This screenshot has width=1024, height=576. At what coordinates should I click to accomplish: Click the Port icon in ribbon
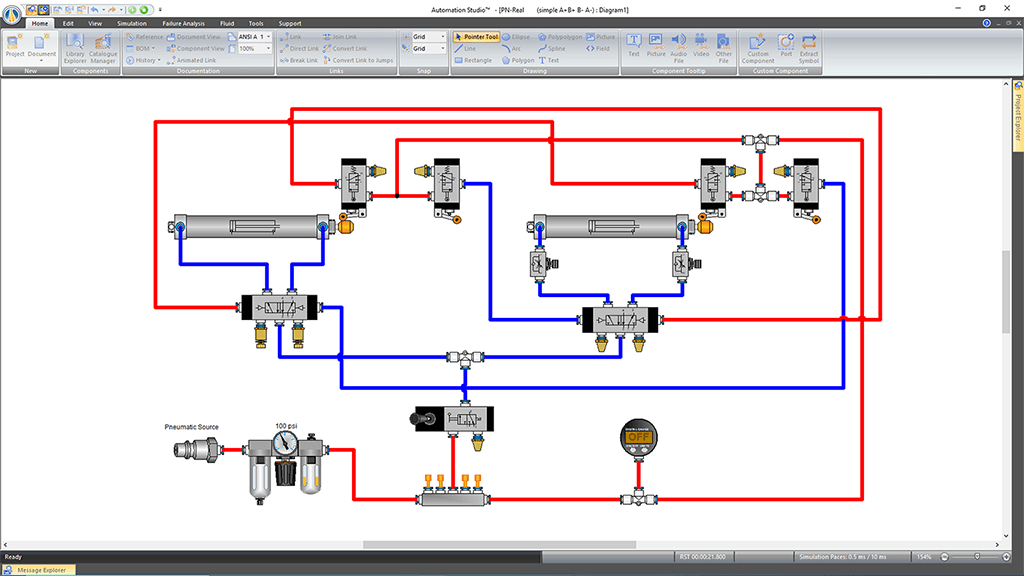[x=785, y=46]
